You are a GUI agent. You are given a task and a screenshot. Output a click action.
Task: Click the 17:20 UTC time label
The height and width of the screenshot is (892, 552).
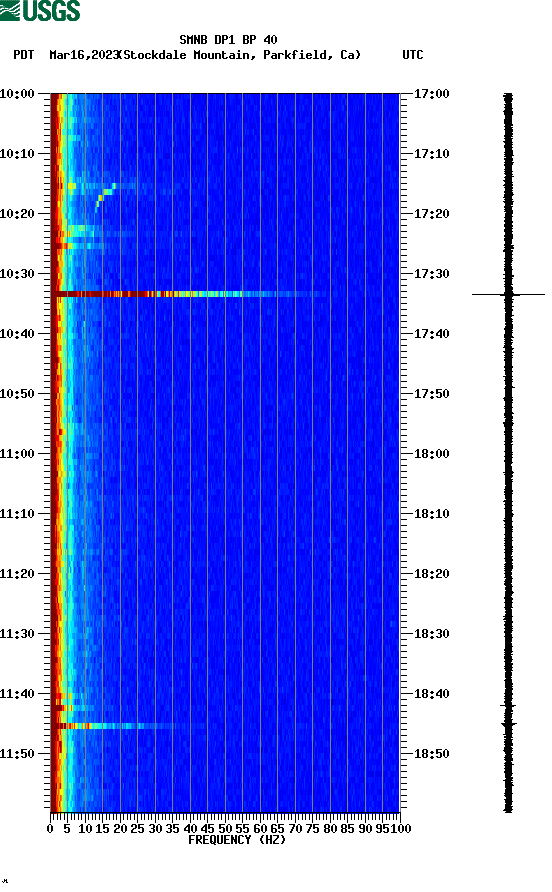(431, 214)
